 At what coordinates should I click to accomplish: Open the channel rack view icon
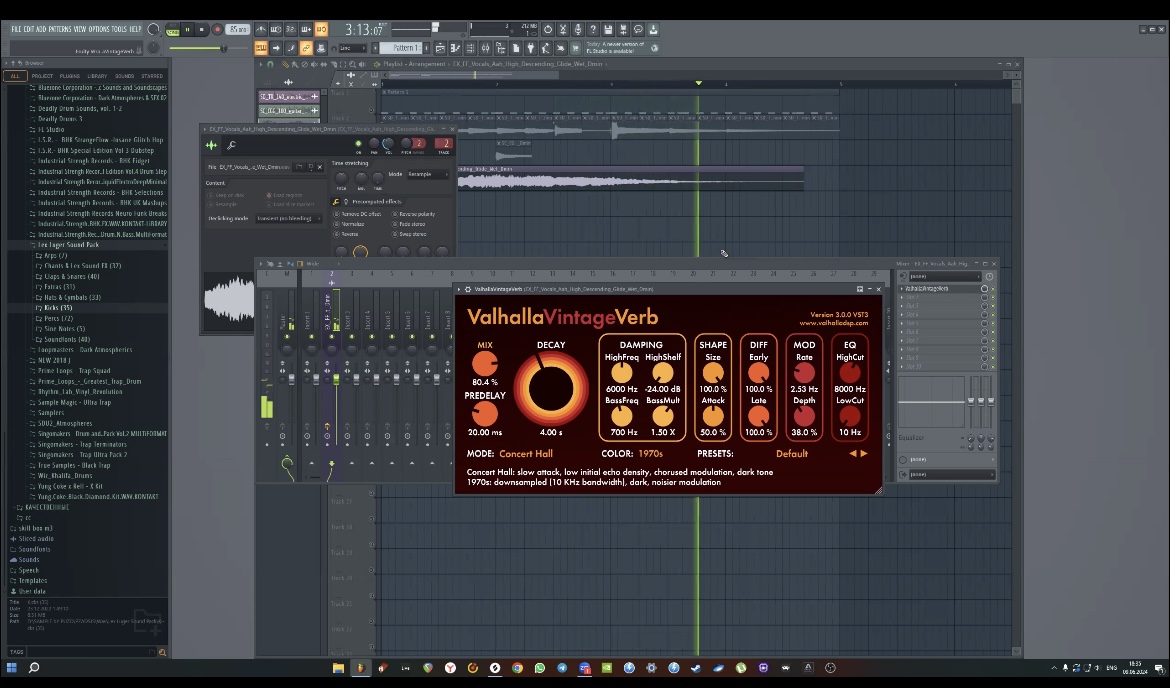(x=470, y=48)
